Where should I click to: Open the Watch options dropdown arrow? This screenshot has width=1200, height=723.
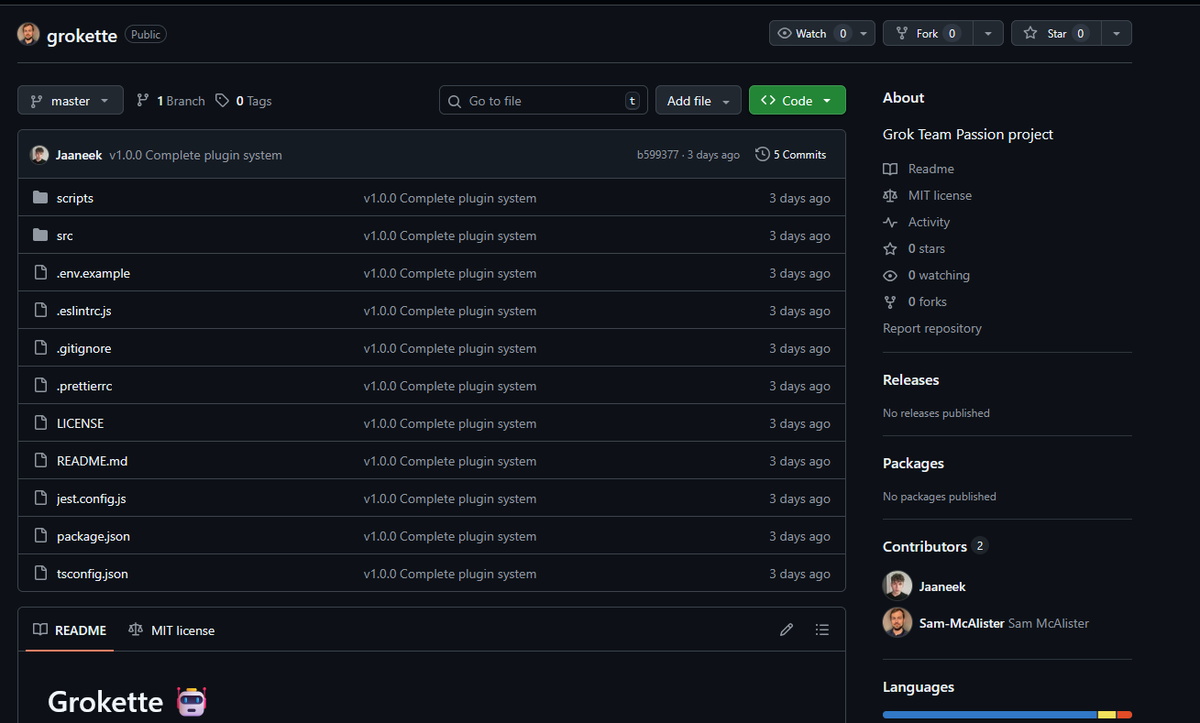(863, 33)
